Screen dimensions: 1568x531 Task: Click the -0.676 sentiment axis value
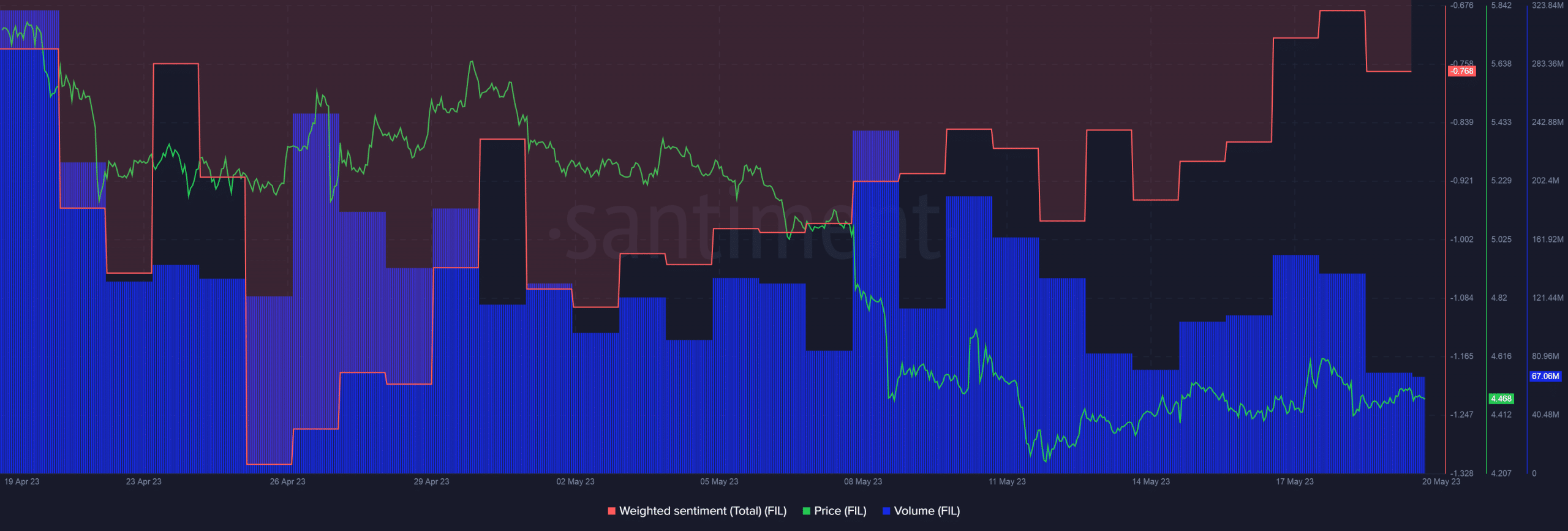(x=1462, y=6)
